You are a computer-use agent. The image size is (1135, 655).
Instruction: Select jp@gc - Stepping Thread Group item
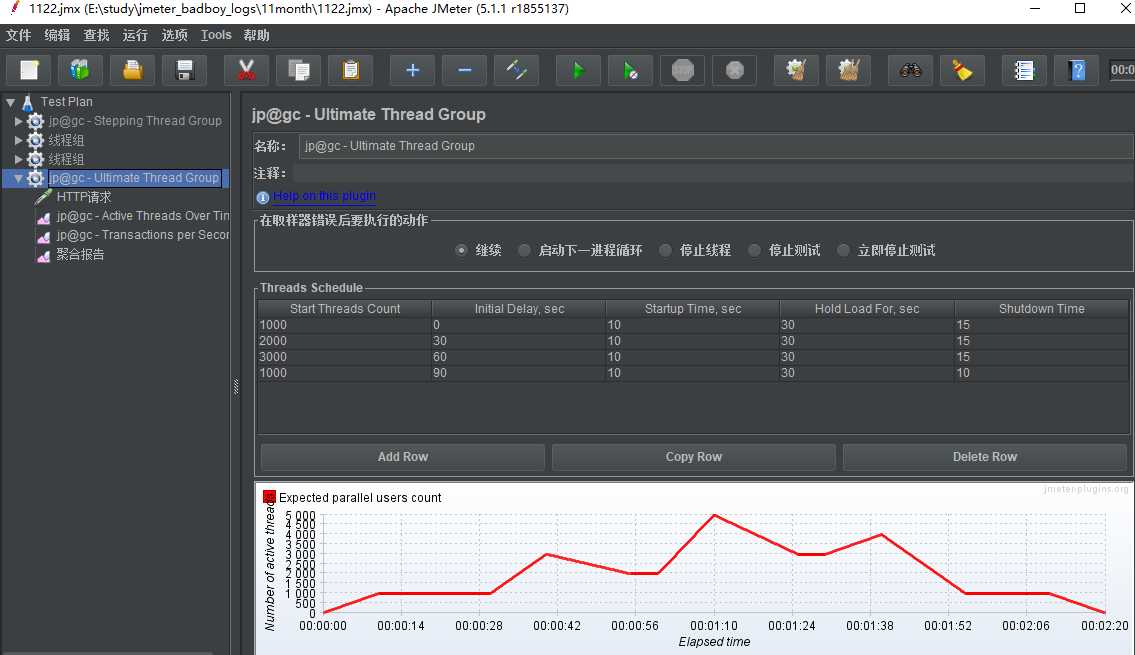pos(135,121)
